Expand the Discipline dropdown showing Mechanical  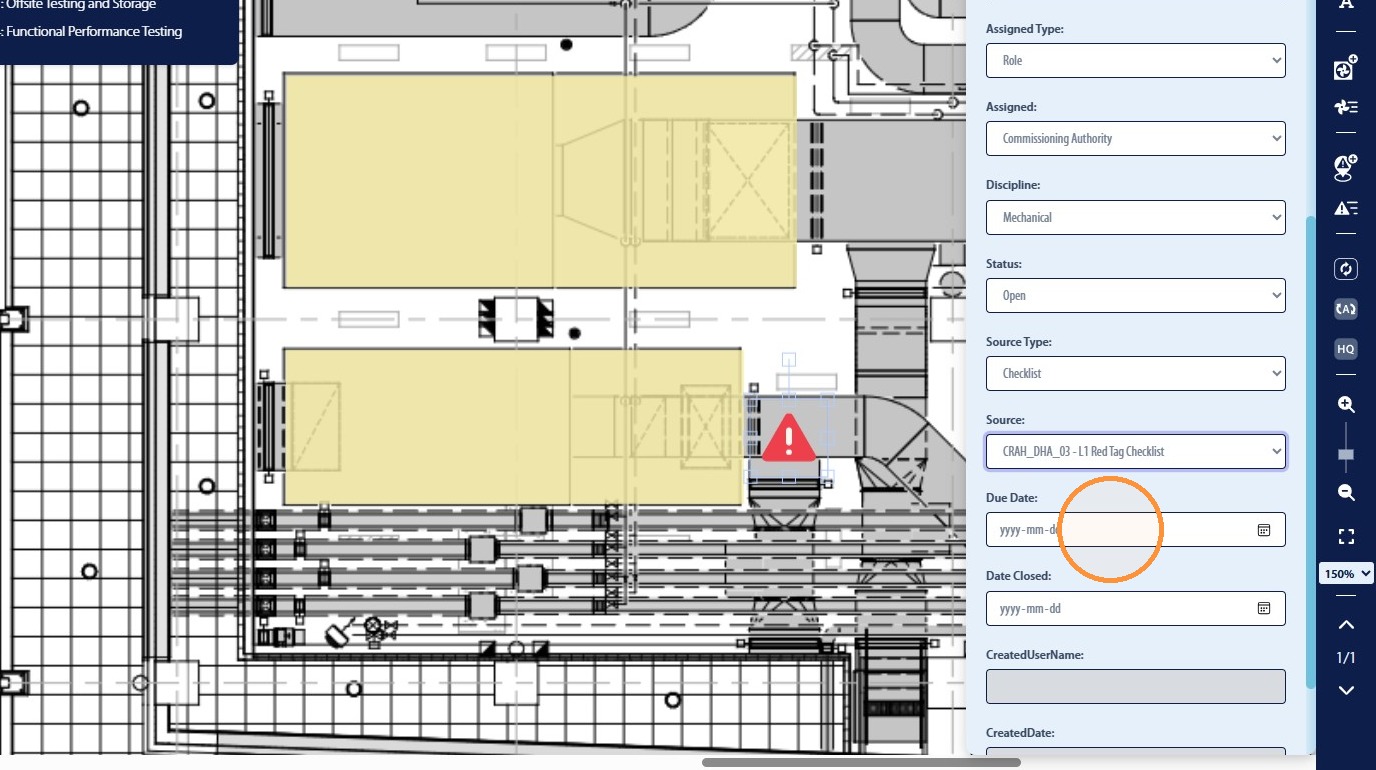click(x=1136, y=217)
